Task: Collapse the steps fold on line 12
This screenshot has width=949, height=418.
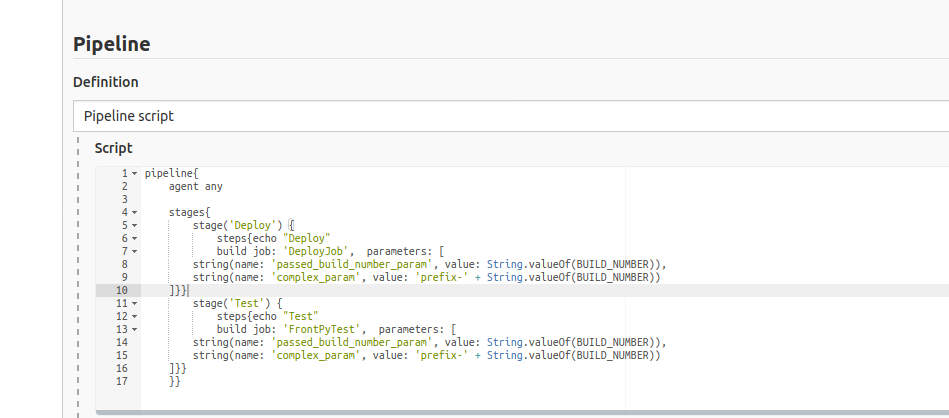Action: [x=134, y=316]
